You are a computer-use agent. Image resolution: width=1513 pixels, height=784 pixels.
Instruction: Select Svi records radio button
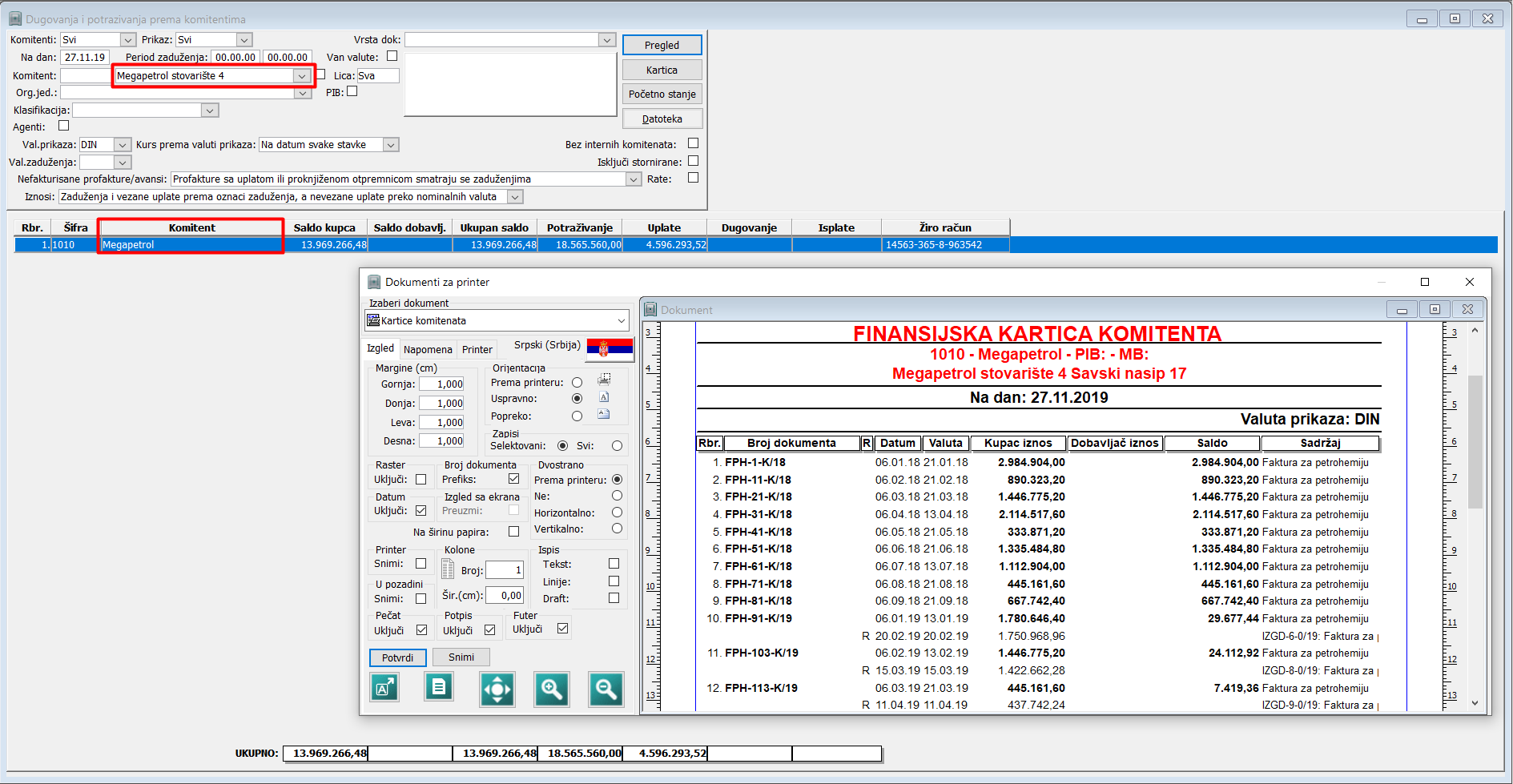[x=617, y=446]
